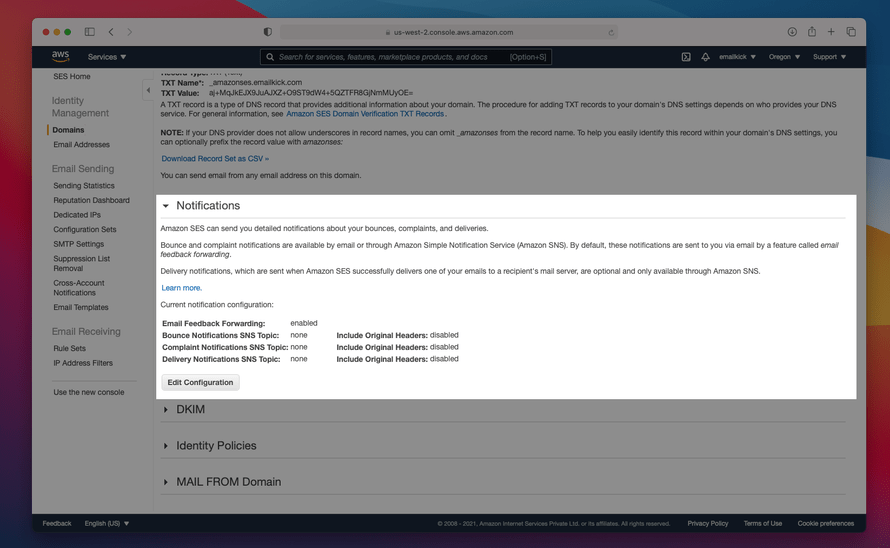This screenshot has height=548, width=890.
Task: Open the Oregon region dropdown
Action: tap(784, 57)
